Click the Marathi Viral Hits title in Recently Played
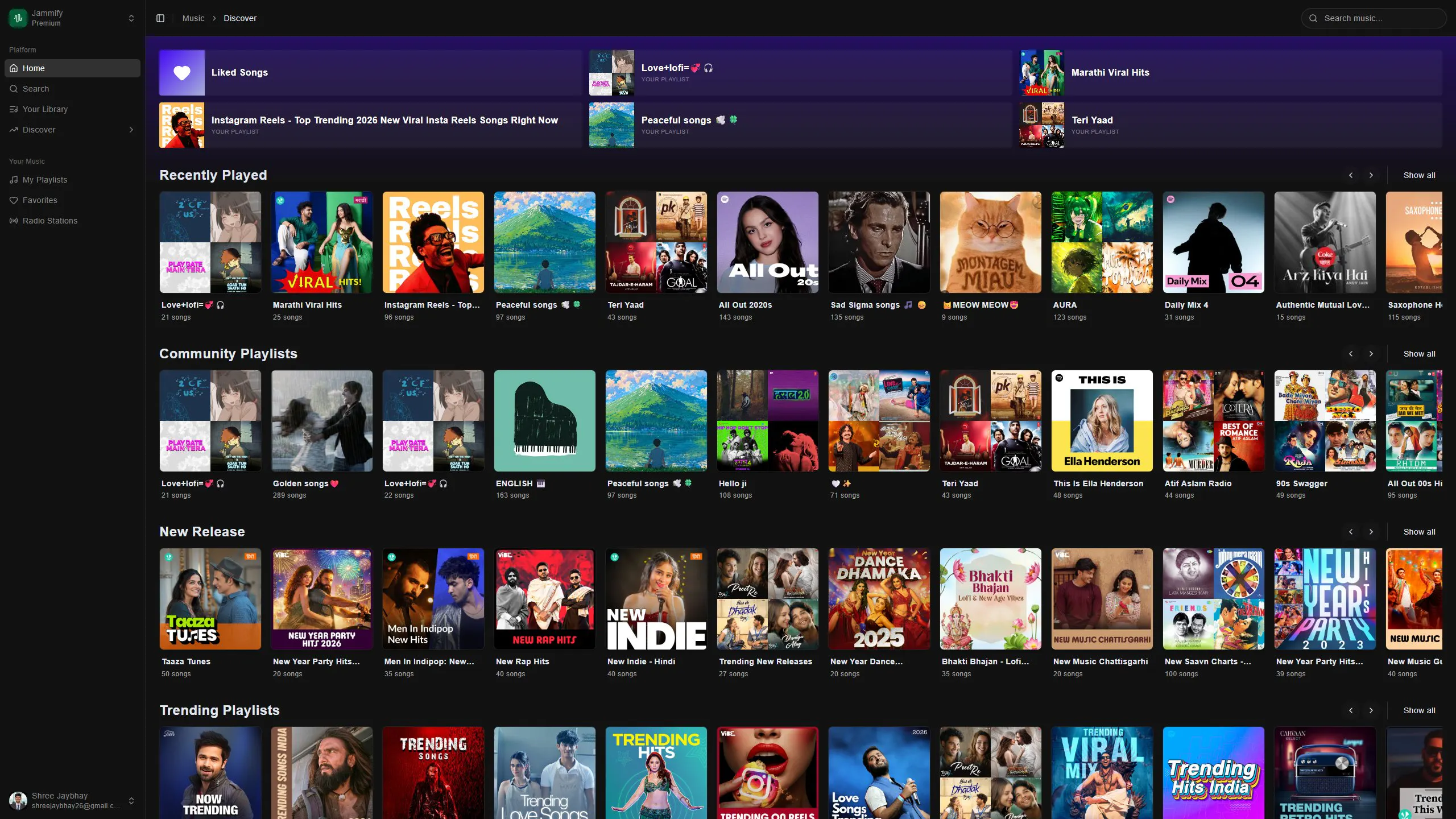 pyautogui.click(x=307, y=305)
